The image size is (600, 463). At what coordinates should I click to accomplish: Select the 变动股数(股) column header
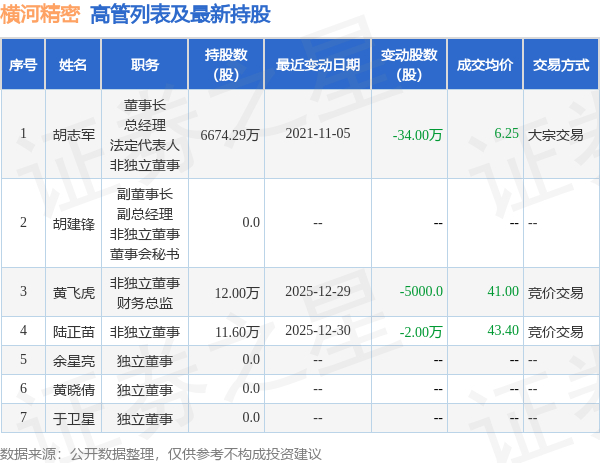click(409, 64)
